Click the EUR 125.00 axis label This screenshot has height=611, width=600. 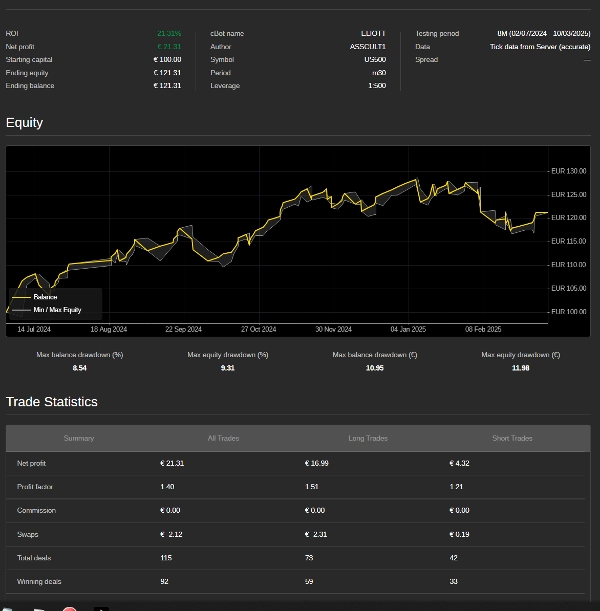568,194
